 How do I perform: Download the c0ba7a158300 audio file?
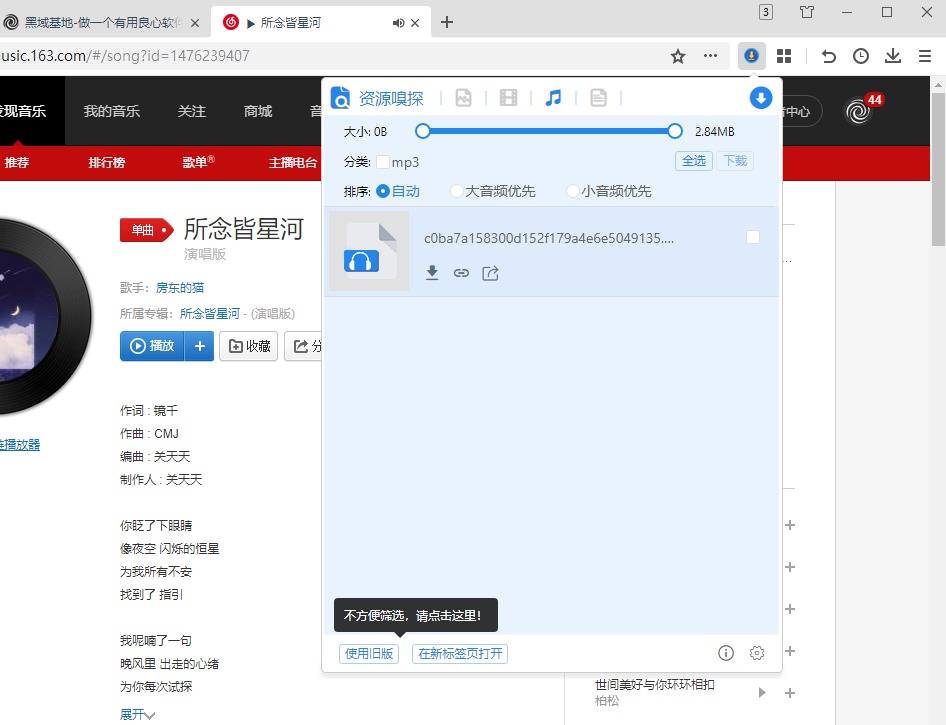(x=432, y=273)
